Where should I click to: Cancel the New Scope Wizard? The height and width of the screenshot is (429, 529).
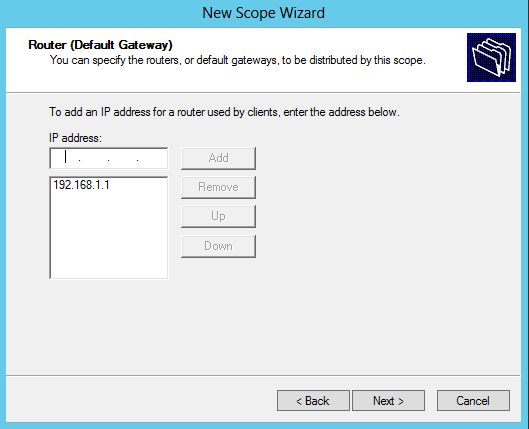[473, 401]
